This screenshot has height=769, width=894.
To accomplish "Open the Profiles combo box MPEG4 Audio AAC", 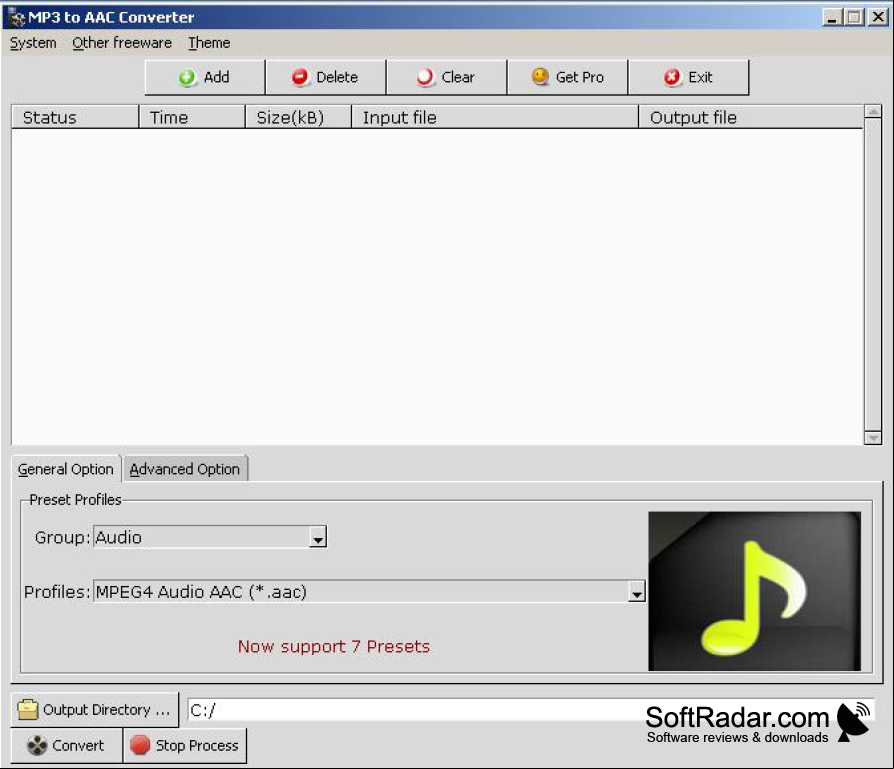I will 369,592.
